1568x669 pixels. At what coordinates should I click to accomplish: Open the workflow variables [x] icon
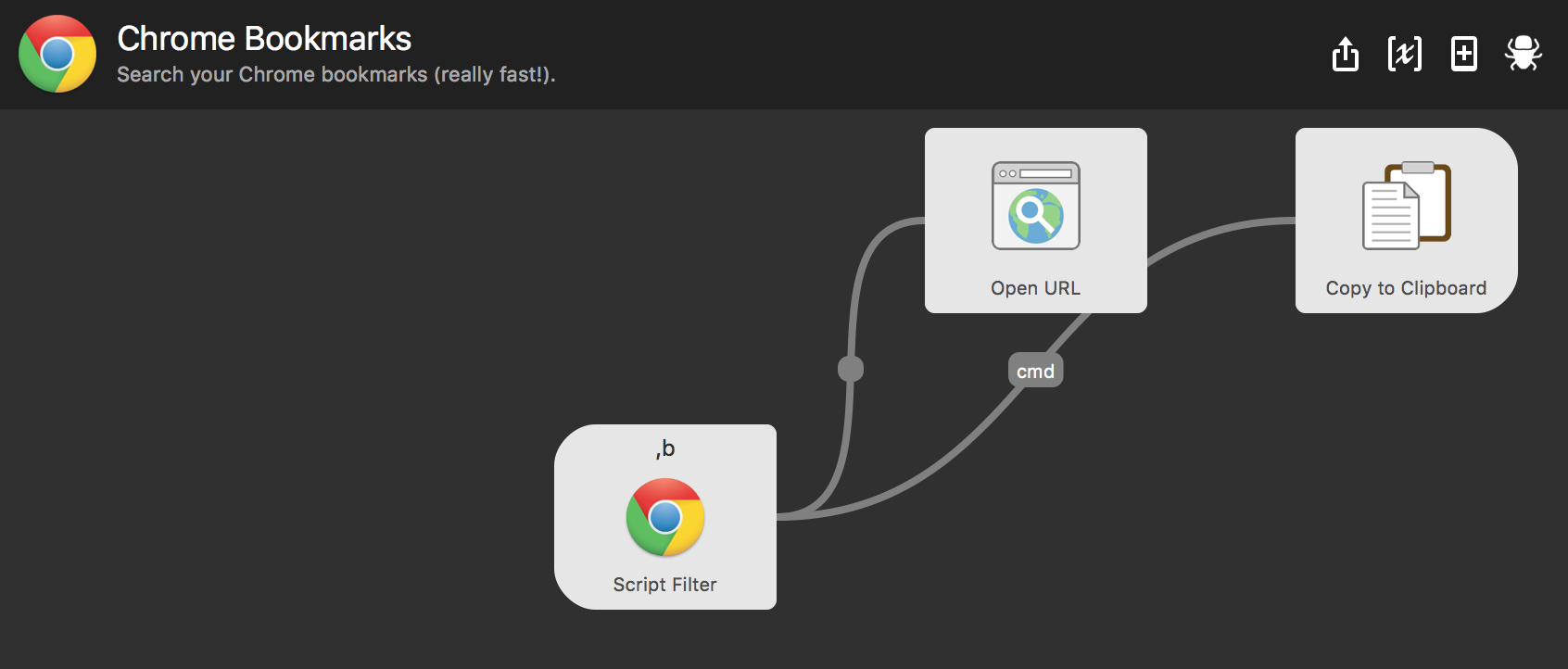pyautogui.click(x=1405, y=54)
